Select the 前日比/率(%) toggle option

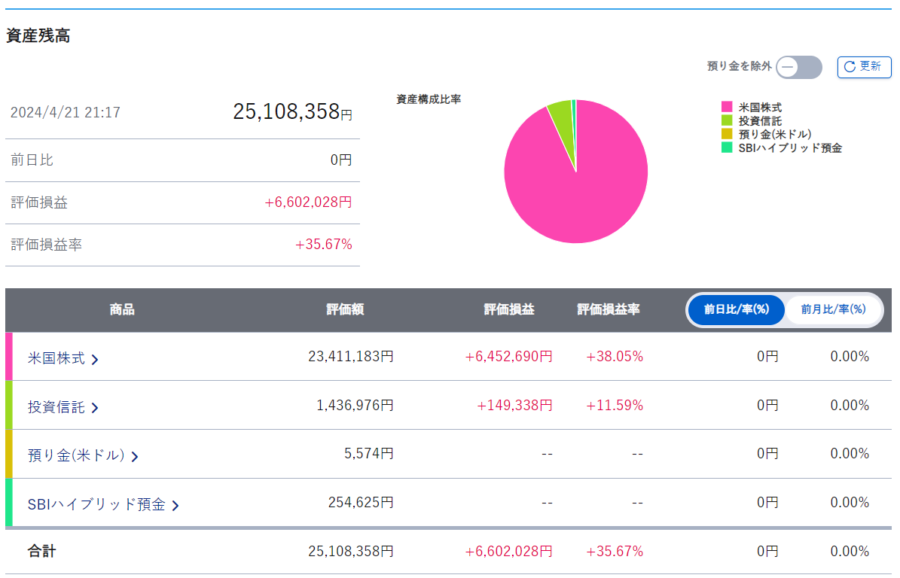pos(735,310)
